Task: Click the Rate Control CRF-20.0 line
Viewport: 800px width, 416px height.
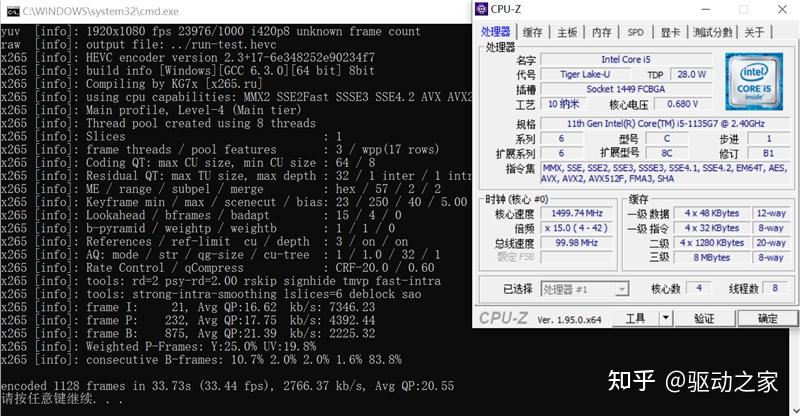Action: [x=218, y=268]
